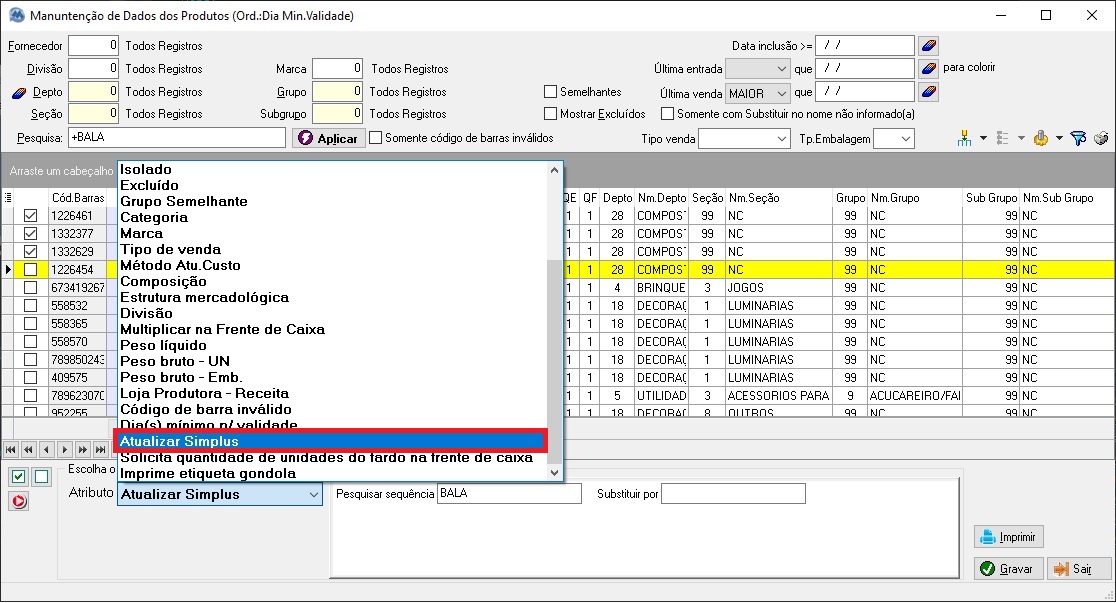Expand arrow next to hierarchy grouping icon

pos(984,138)
